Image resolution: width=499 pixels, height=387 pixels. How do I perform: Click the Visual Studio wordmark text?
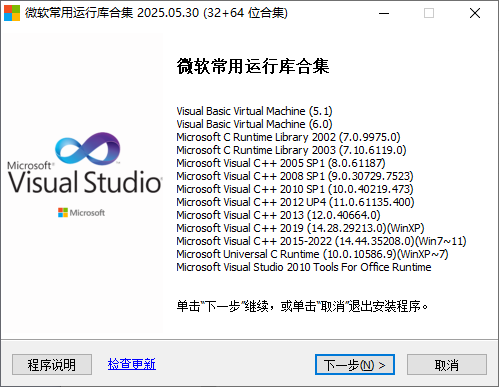85,182
